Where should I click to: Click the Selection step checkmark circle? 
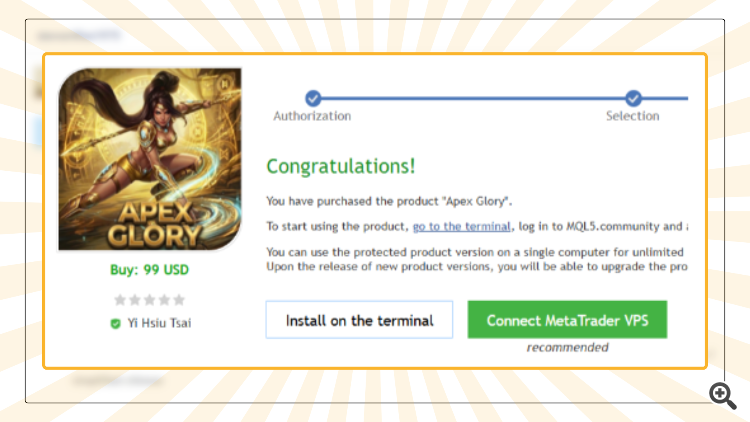click(x=633, y=98)
